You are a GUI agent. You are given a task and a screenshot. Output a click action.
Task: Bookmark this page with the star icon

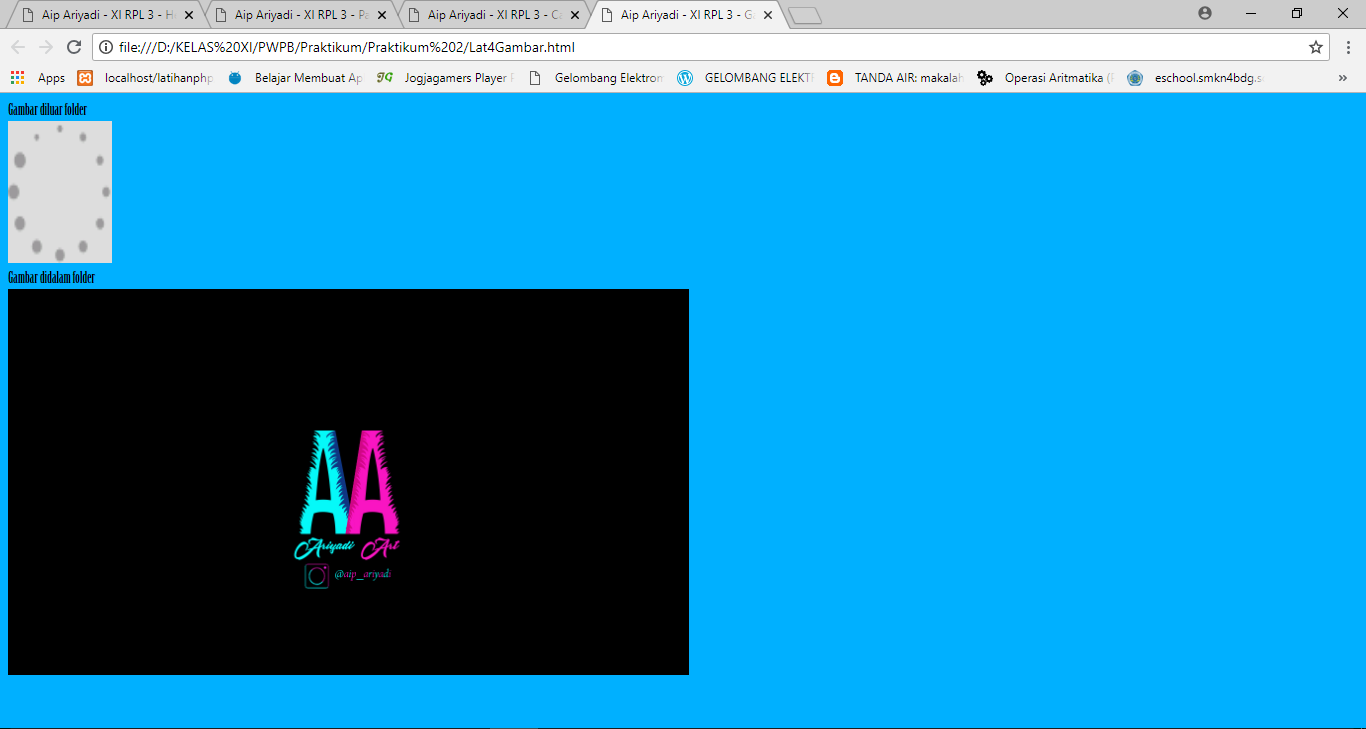[1316, 47]
